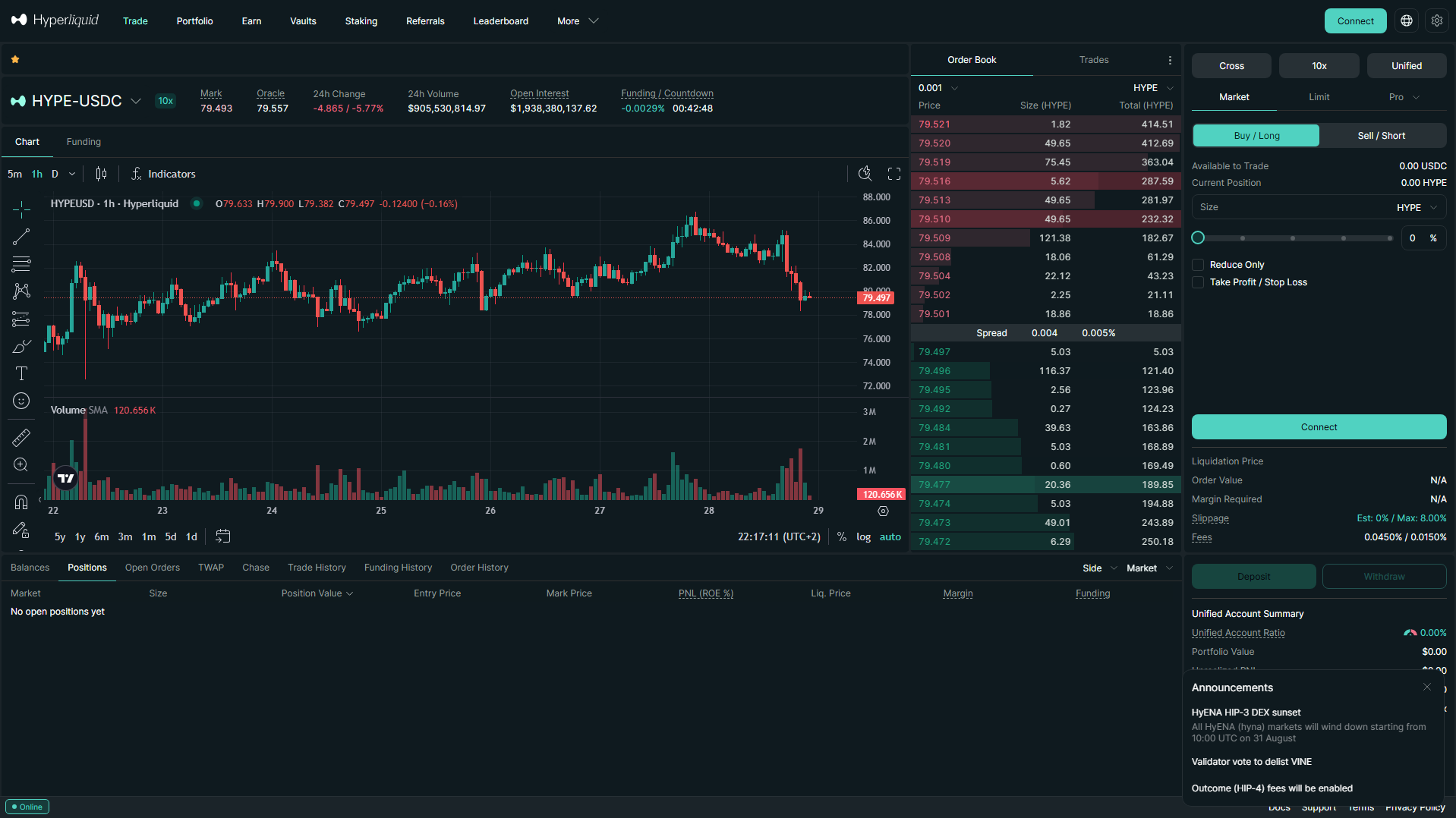Toggle the percent scale on chart
Viewport: 1456px width, 818px height.
tap(842, 536)
